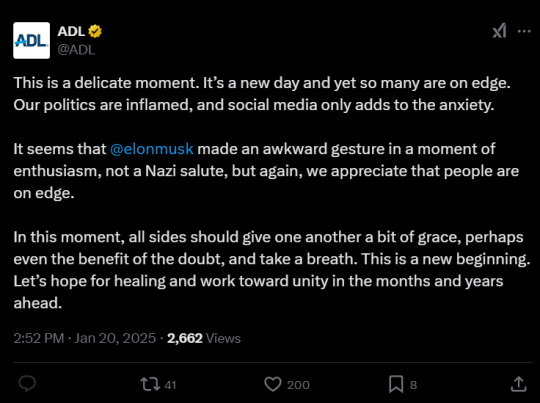Bookmark this ADL post
540x403 pixels.
[x=396, y=384]
